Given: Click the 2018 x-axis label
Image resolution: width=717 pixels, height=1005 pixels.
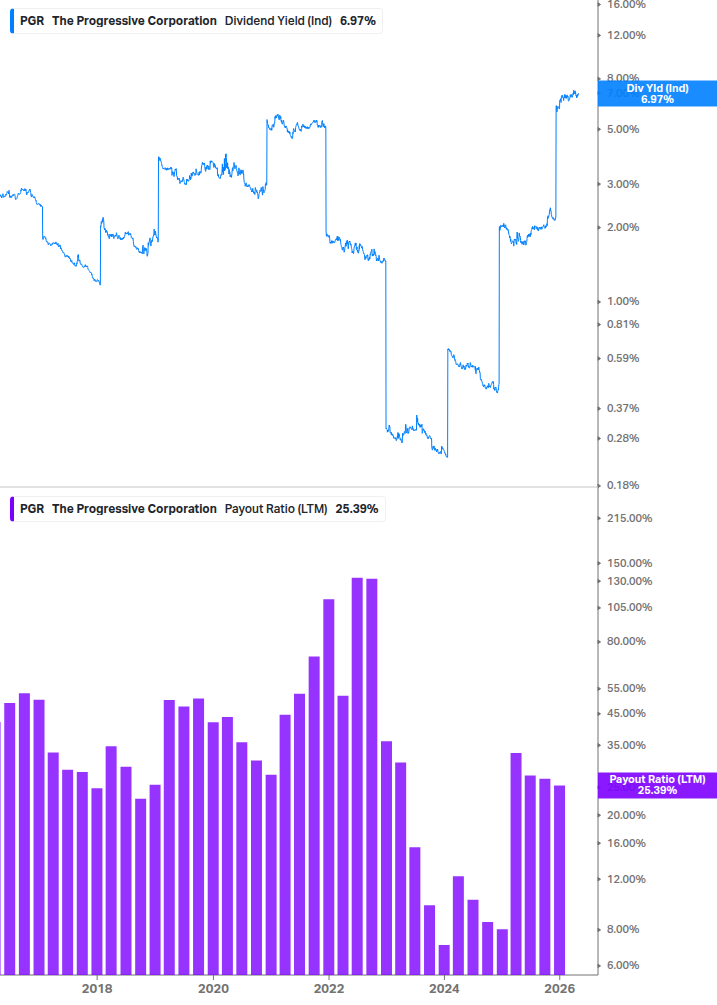Looking at the screenshot, I should click(x=97, y=988).
